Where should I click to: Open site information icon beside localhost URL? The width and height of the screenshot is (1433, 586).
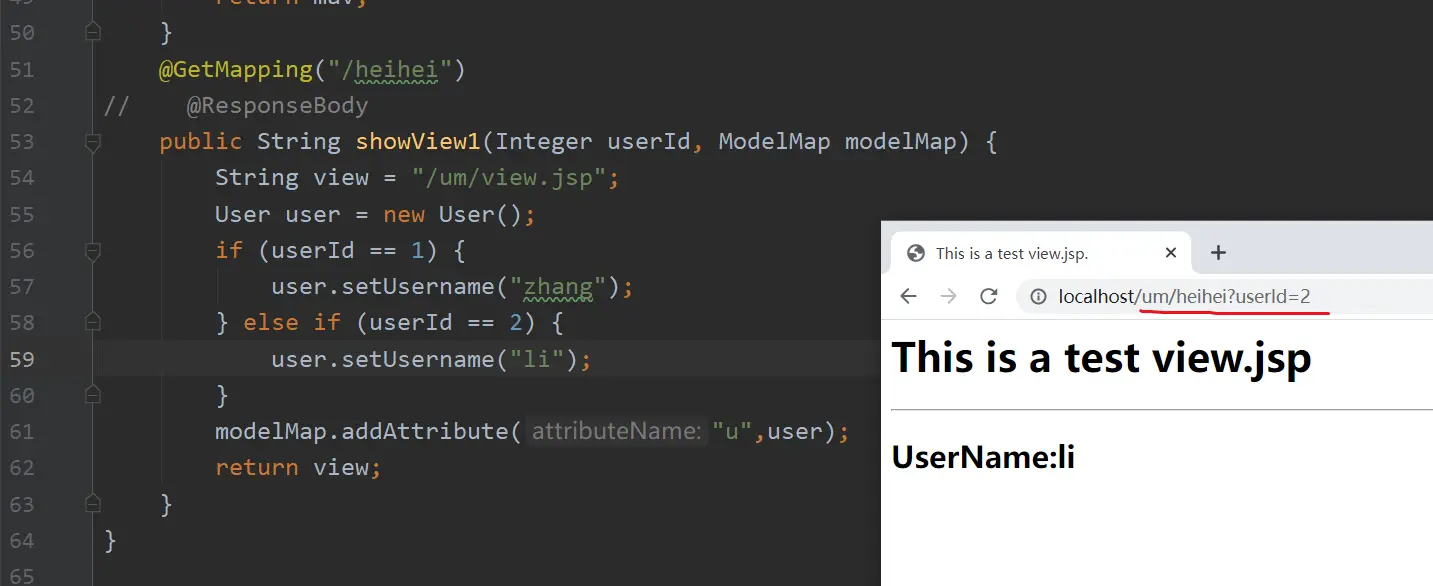tap(1039, 296)
